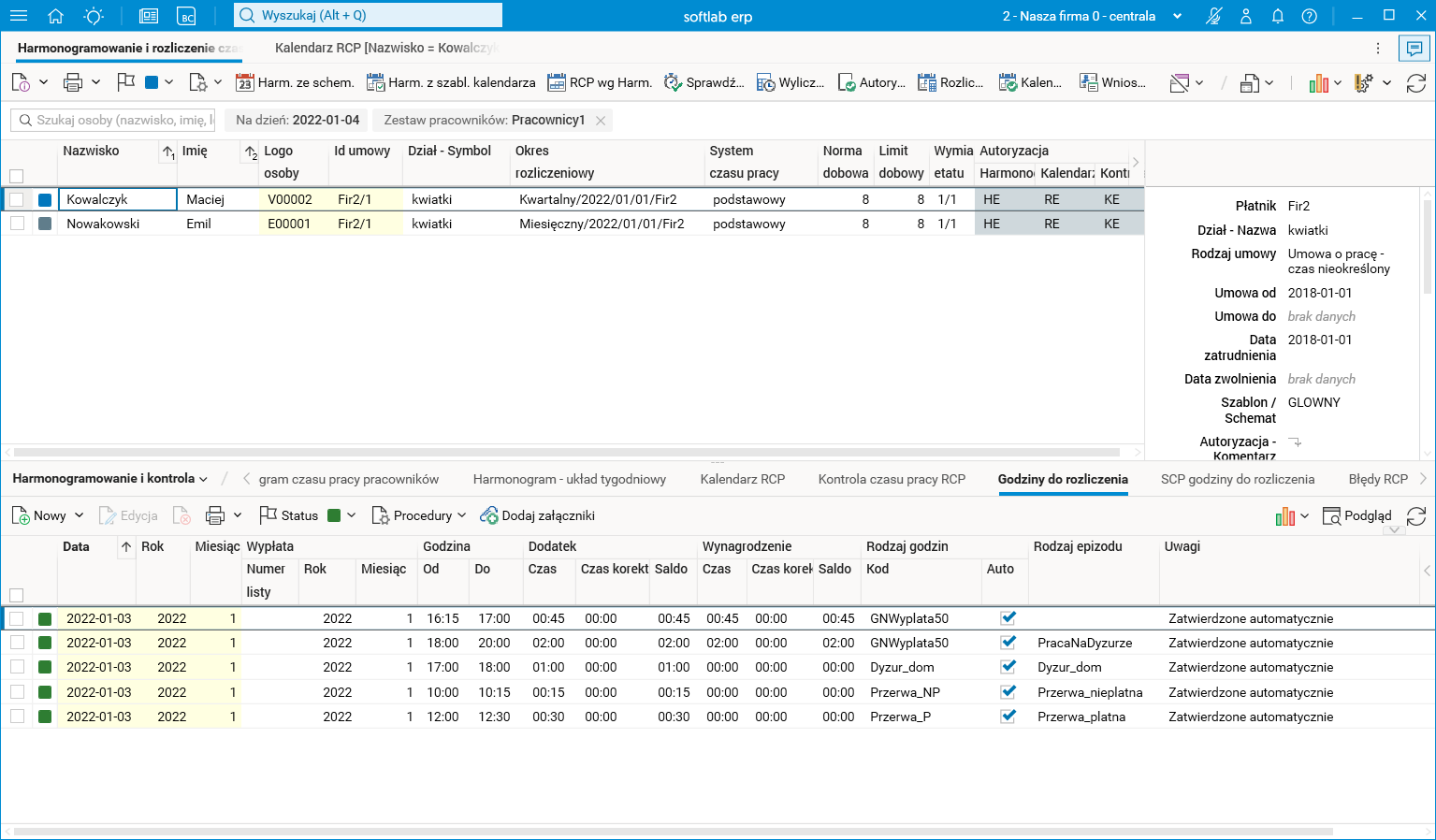This screenshot has height=840, width=1436.
Task: Click the Szukaj osoby search field
Action: (x=113, y=120)
